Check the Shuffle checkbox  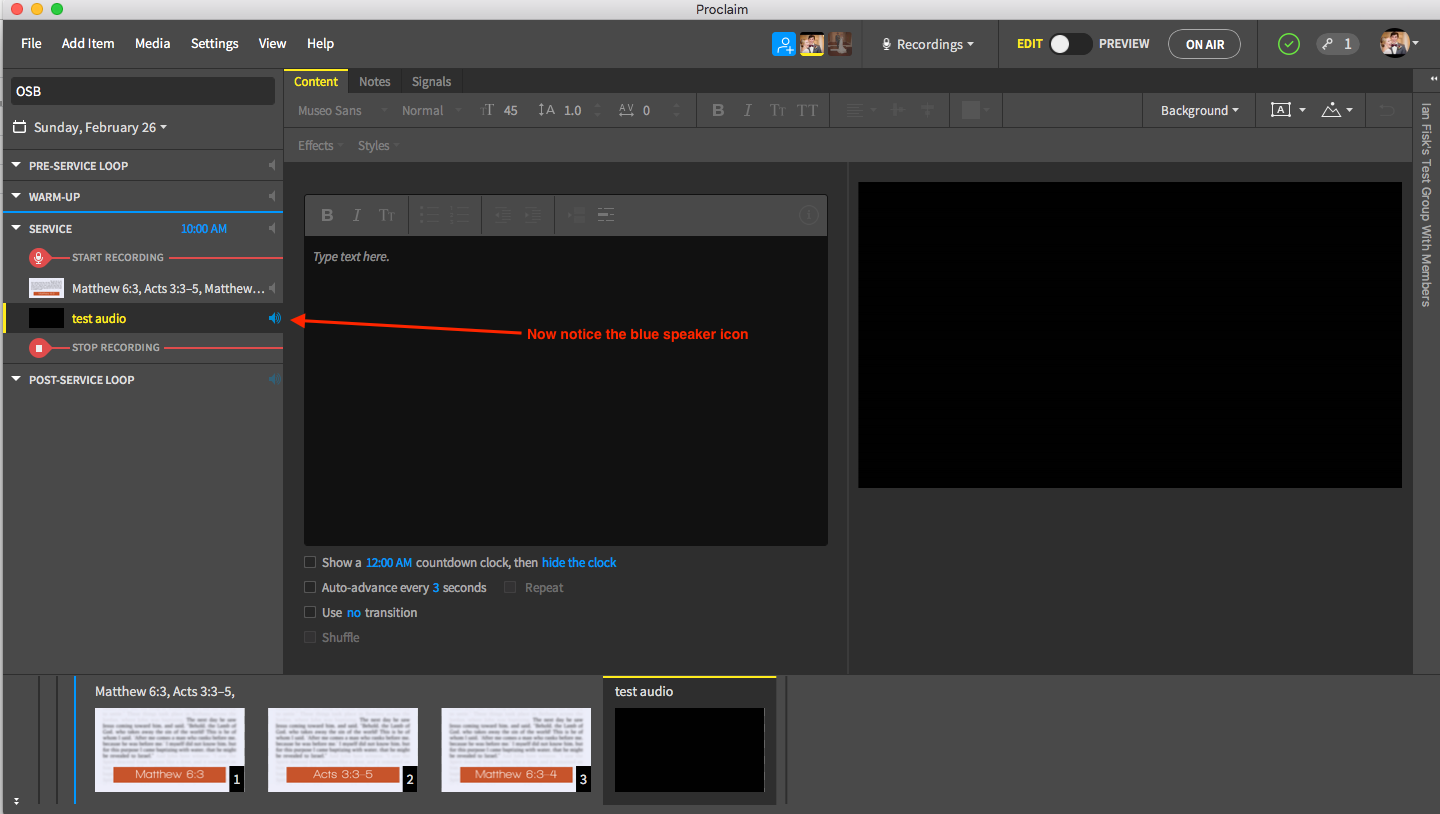pos(310,638)
